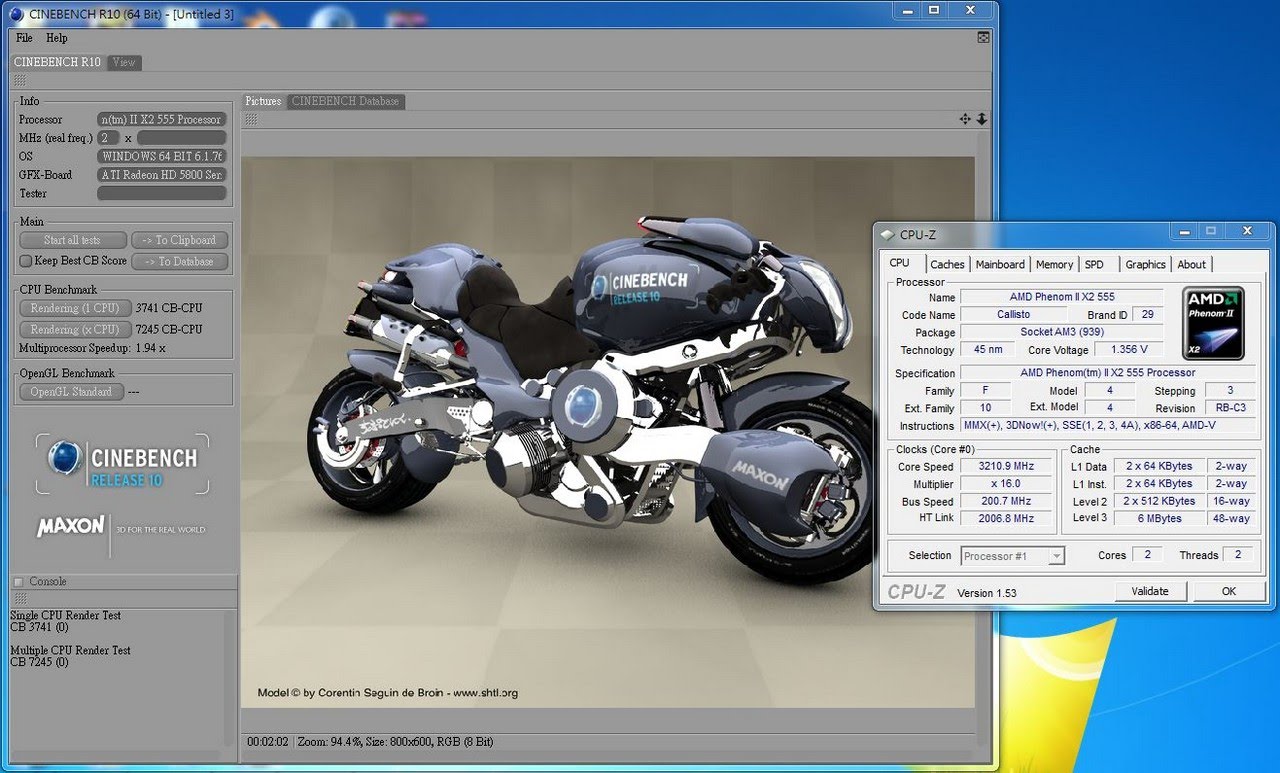
Task: Open Graphics tab in CPU-Z
Action: pyautogui.click(x=1145, y=265)
